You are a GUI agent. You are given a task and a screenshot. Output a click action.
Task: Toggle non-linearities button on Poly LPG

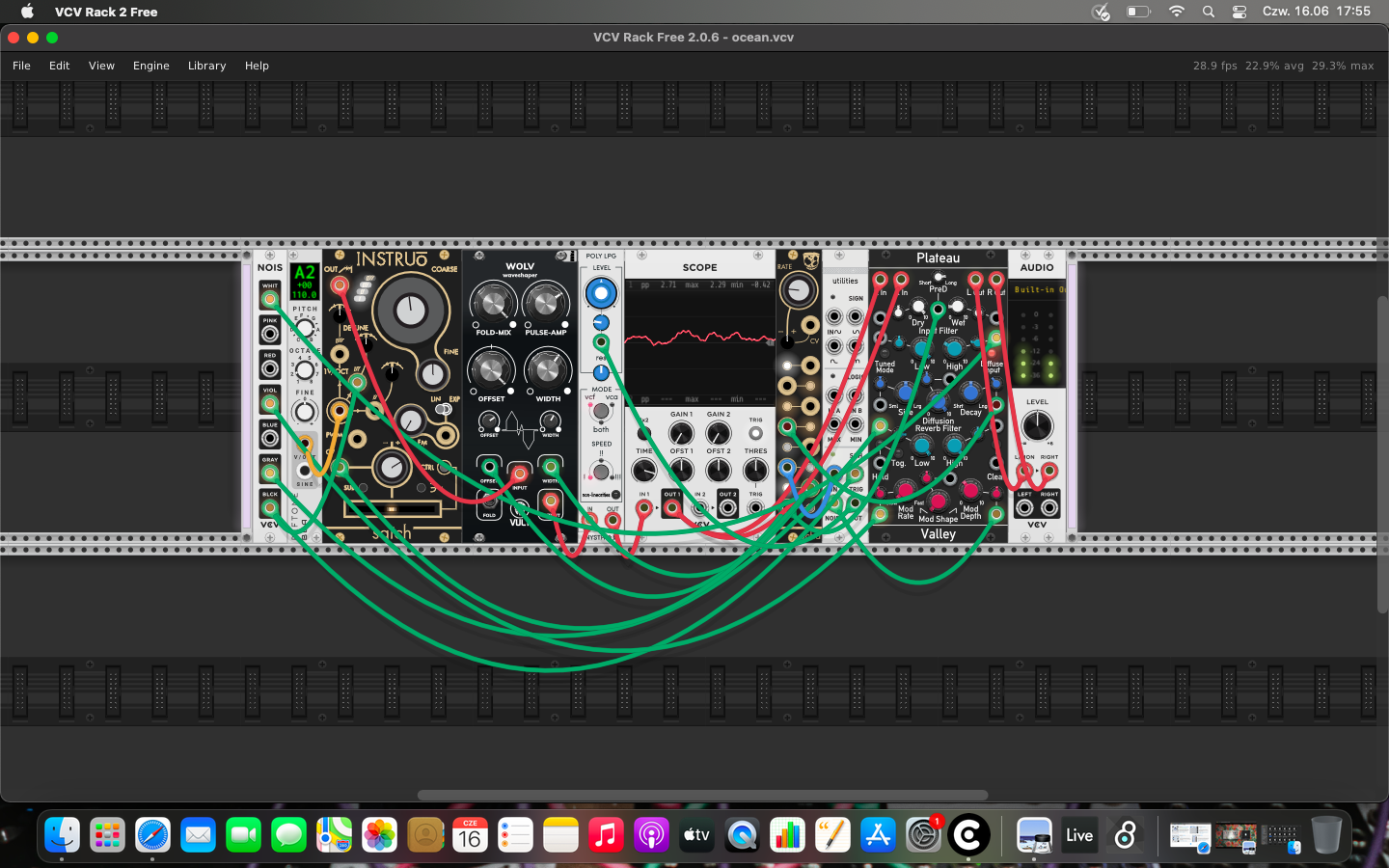[x=615, y=495]
